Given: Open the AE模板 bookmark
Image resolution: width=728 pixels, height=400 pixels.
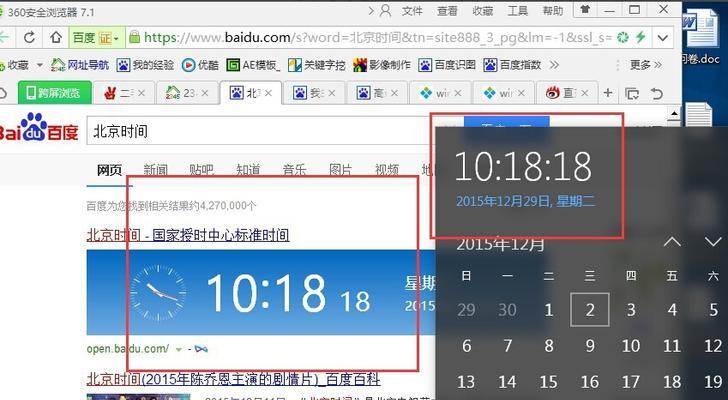Looking at the screenshot, I should pos(253,65).
